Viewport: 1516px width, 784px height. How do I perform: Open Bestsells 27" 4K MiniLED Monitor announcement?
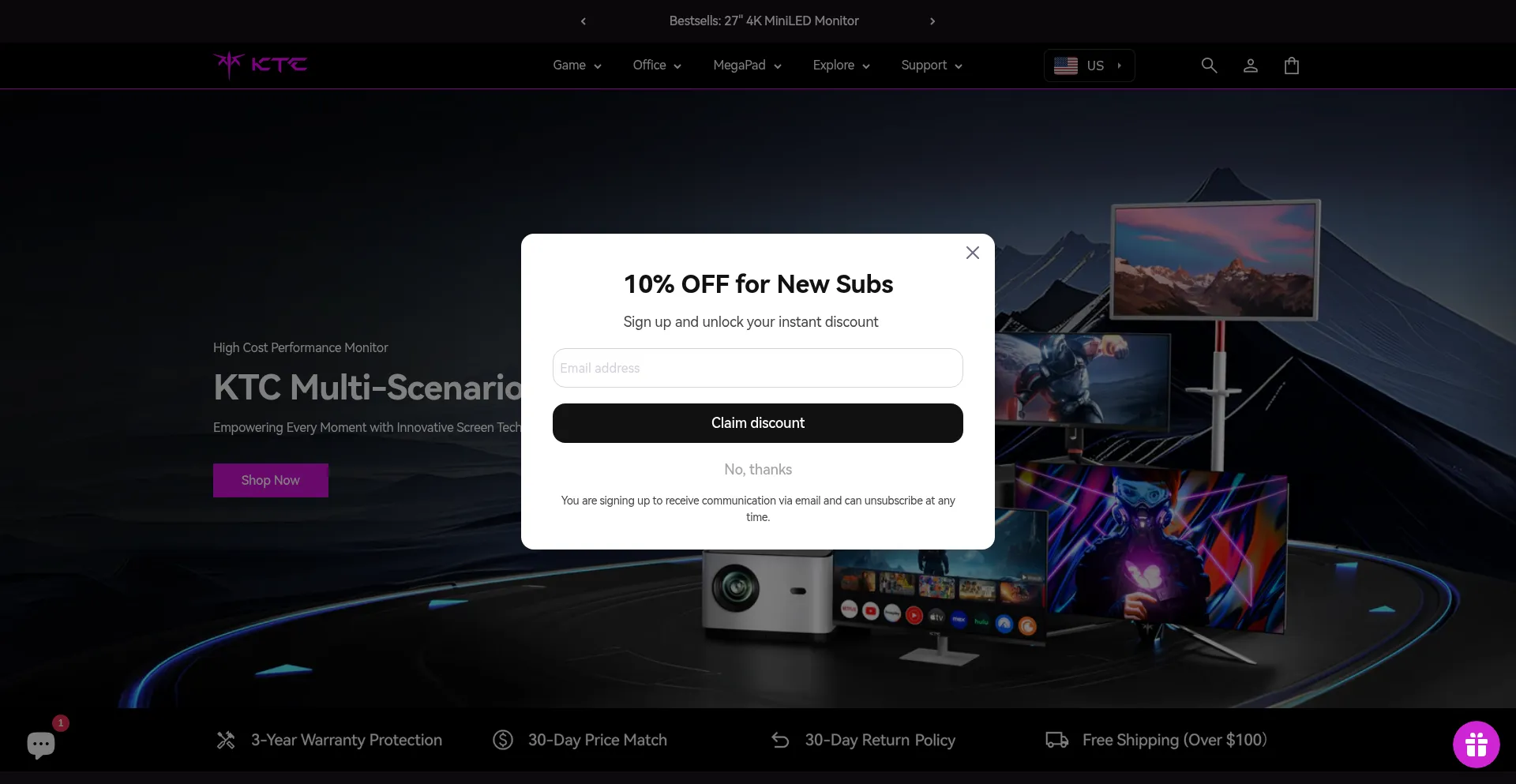point(764,21)
